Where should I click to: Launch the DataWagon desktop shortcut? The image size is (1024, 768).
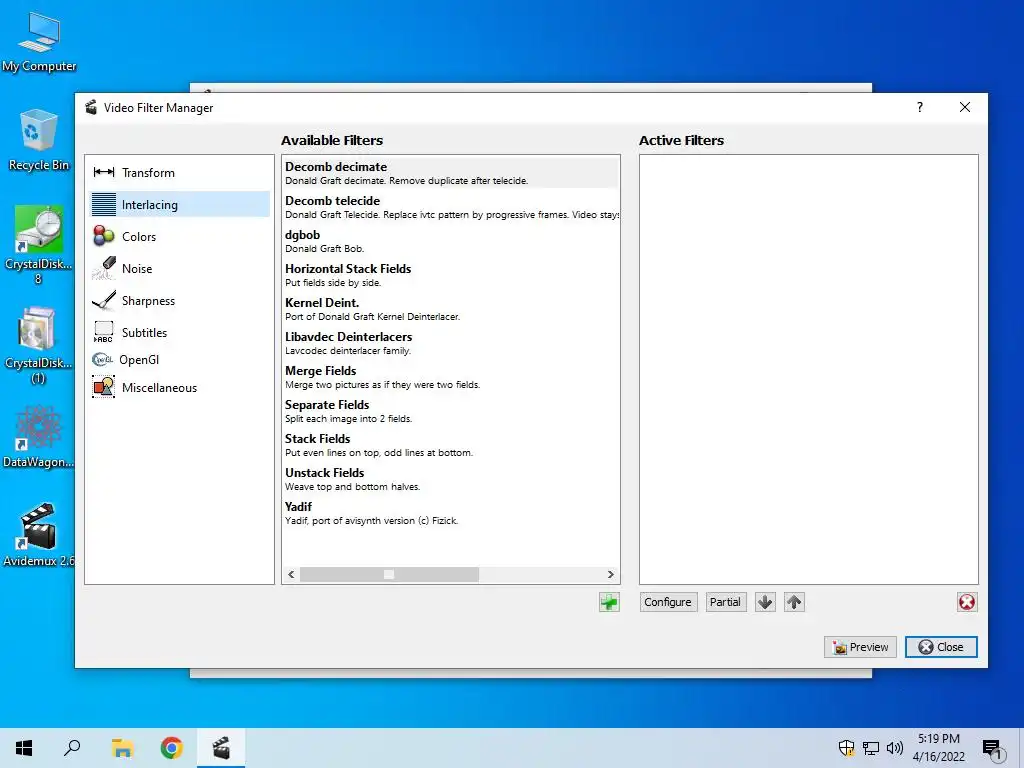[x=39, y=436]
